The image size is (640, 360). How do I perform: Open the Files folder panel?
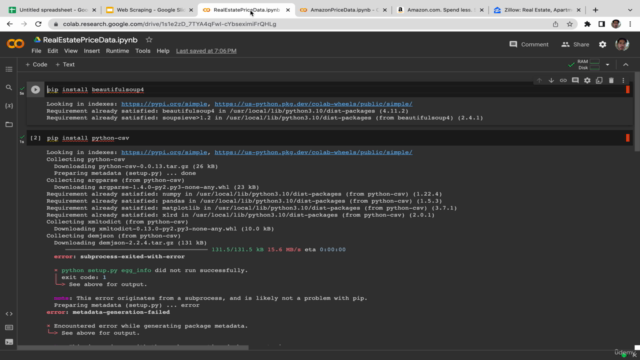click(9, 124)
